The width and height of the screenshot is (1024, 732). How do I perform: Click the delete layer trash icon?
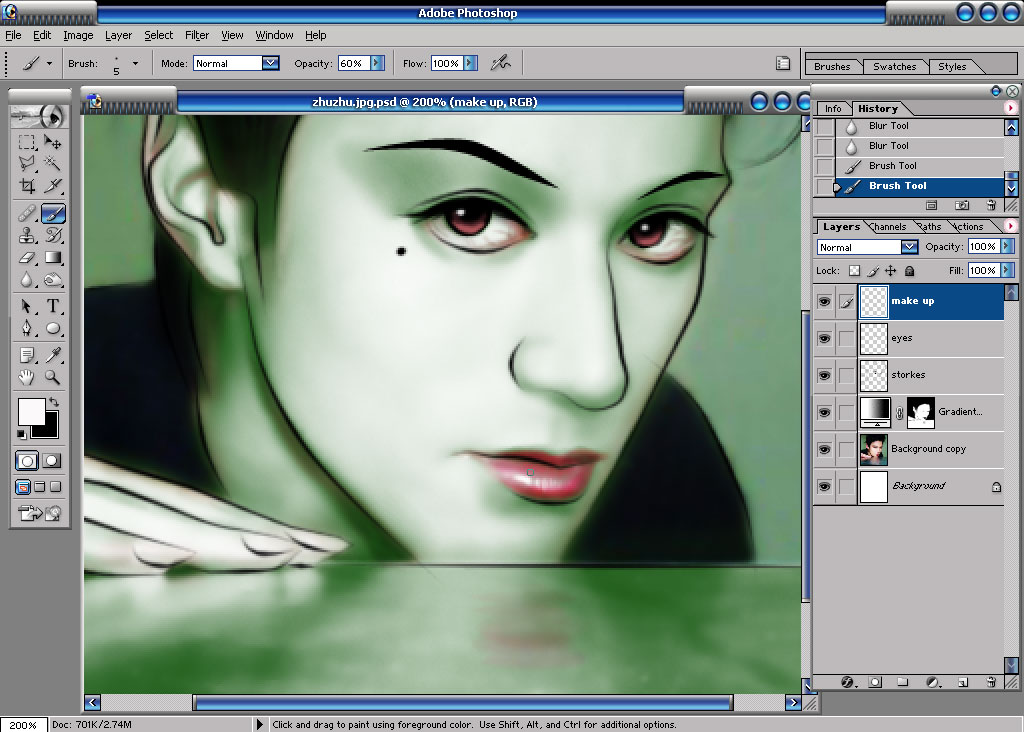[991, 682]
